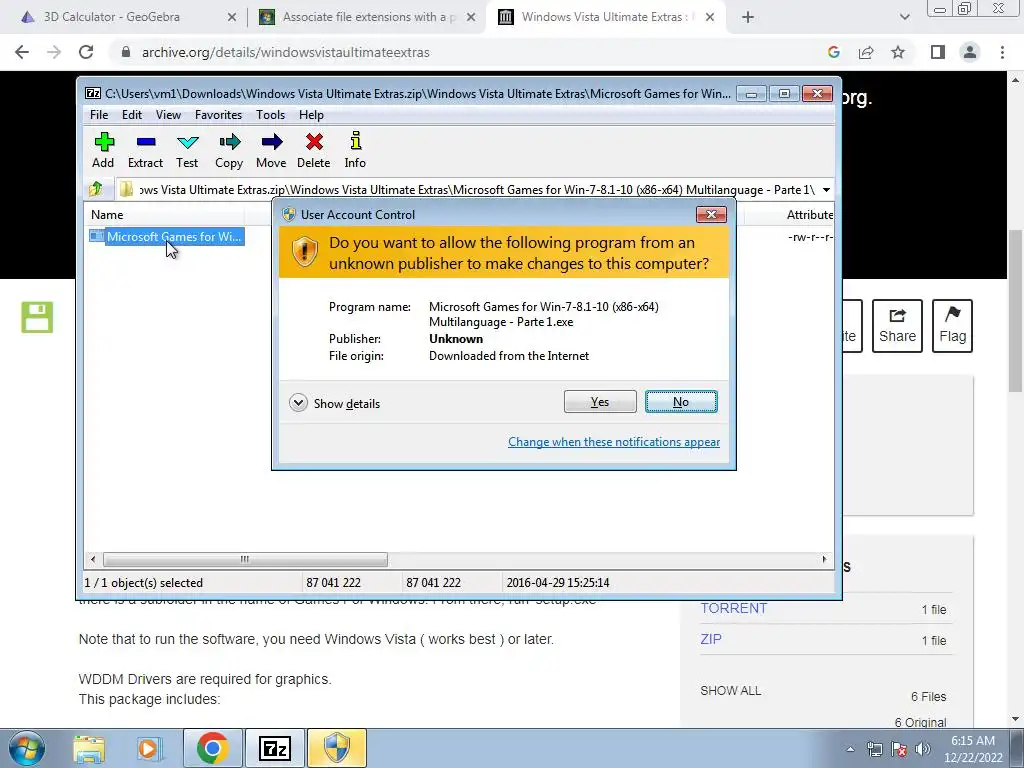The height and width of the screenshot is (768, 1024).
Task: Click the Copy toolbar icon
Action: tap(229, 151)
